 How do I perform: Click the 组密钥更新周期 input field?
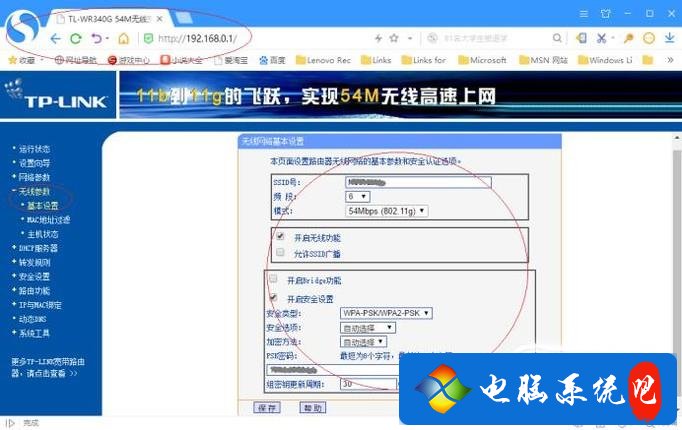369,384
